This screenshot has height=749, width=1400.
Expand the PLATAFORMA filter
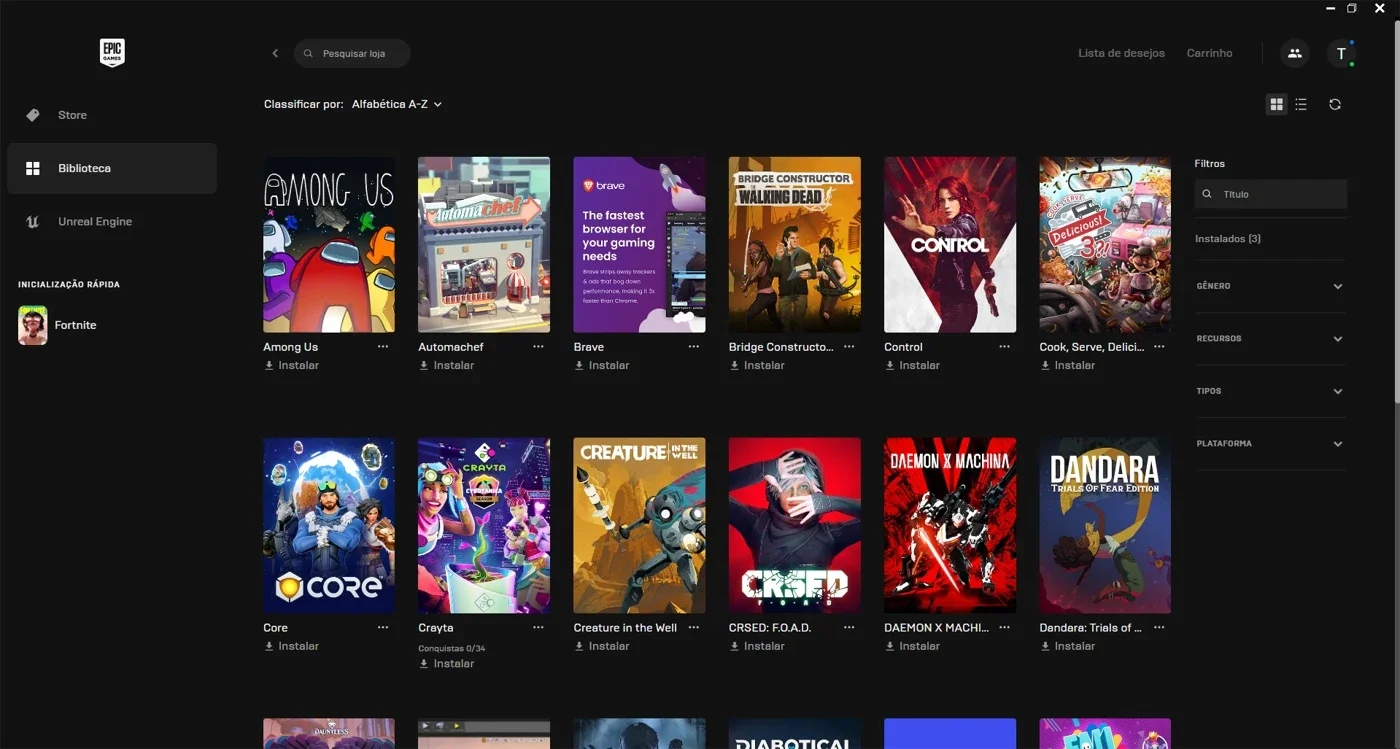pyautogui.click(x=1270, y=443)
